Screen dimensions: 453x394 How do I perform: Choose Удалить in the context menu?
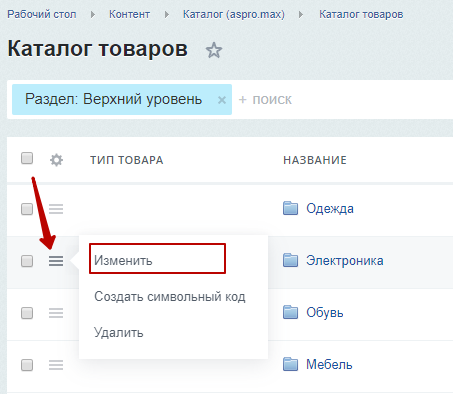[x=119, y=332]
